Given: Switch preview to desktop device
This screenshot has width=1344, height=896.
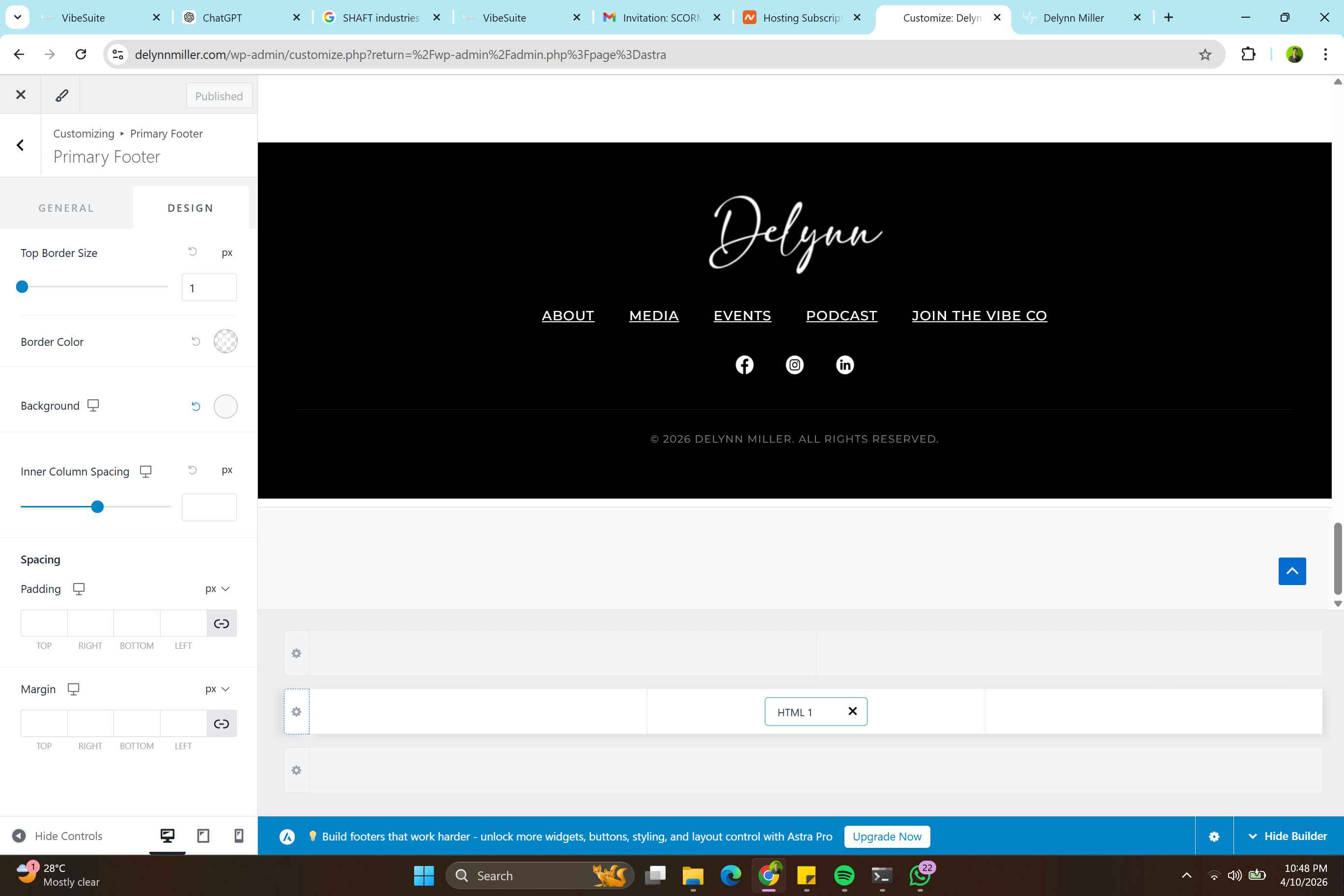Looking at the screenshot, I should pos(168,836).
